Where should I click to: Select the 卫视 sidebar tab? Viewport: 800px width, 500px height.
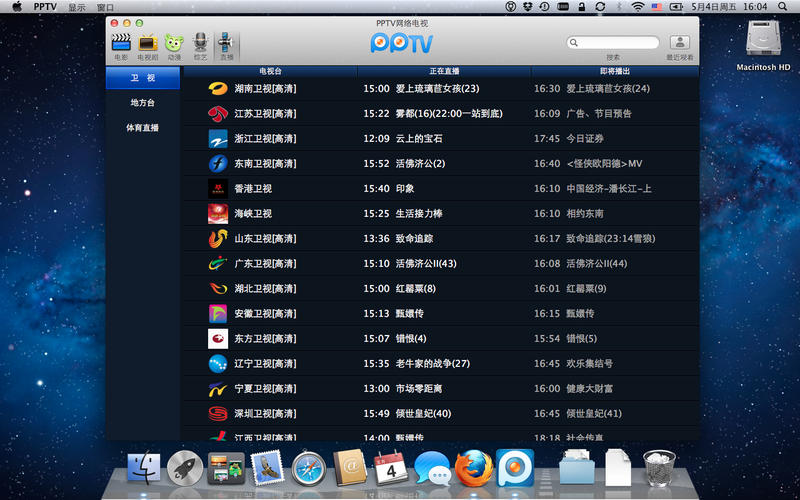[143, 78]
